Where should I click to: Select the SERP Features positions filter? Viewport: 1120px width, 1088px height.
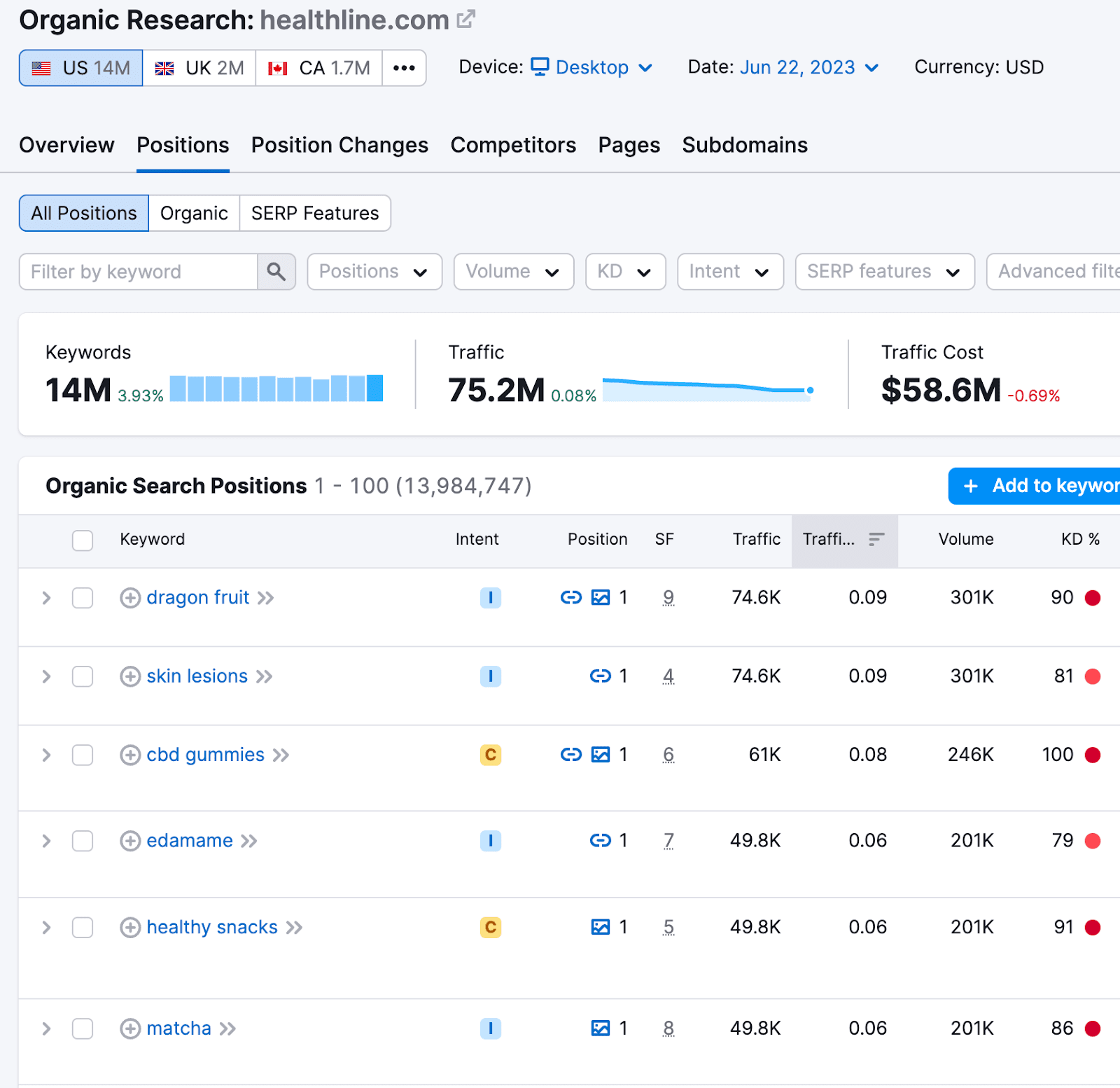(315, 213)
